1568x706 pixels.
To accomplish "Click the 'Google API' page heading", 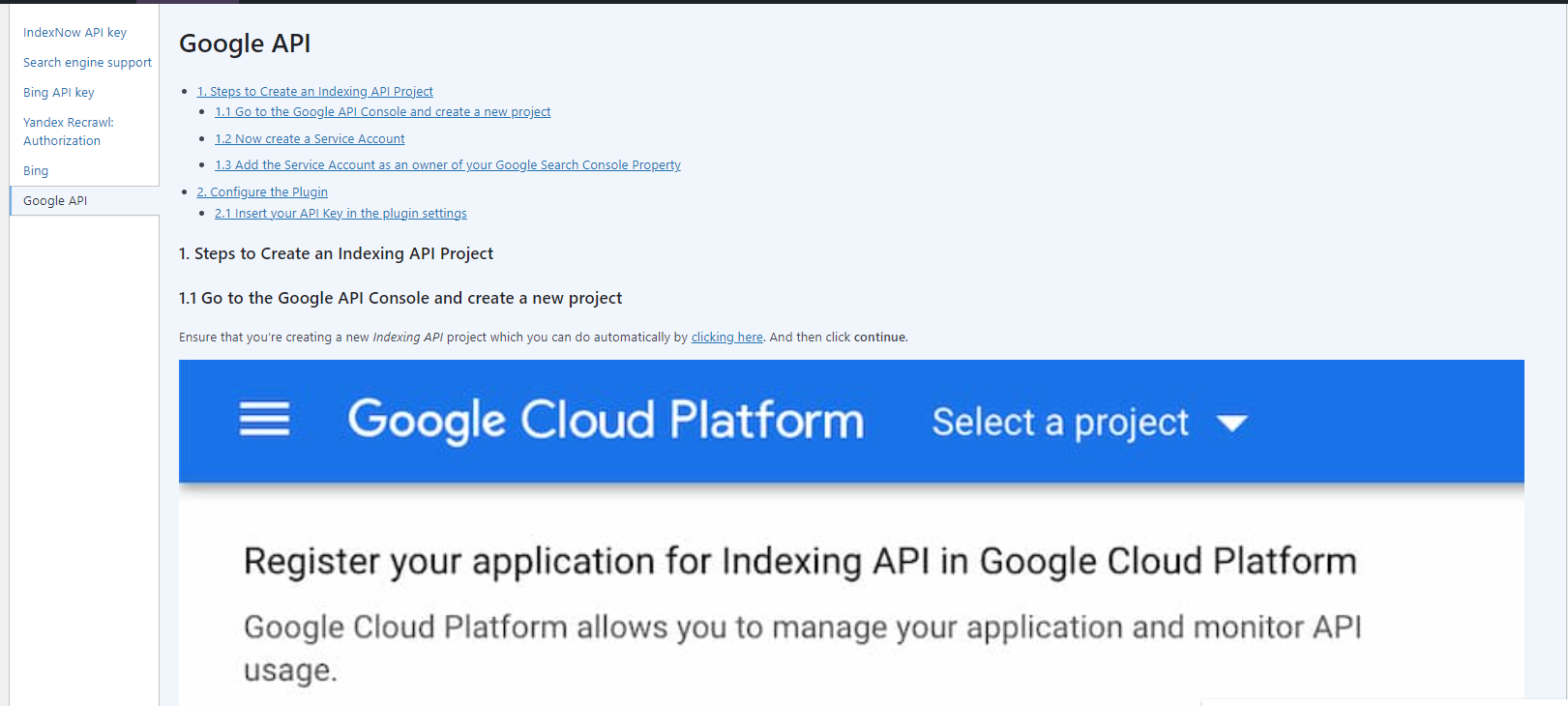I will pos(245,44).
